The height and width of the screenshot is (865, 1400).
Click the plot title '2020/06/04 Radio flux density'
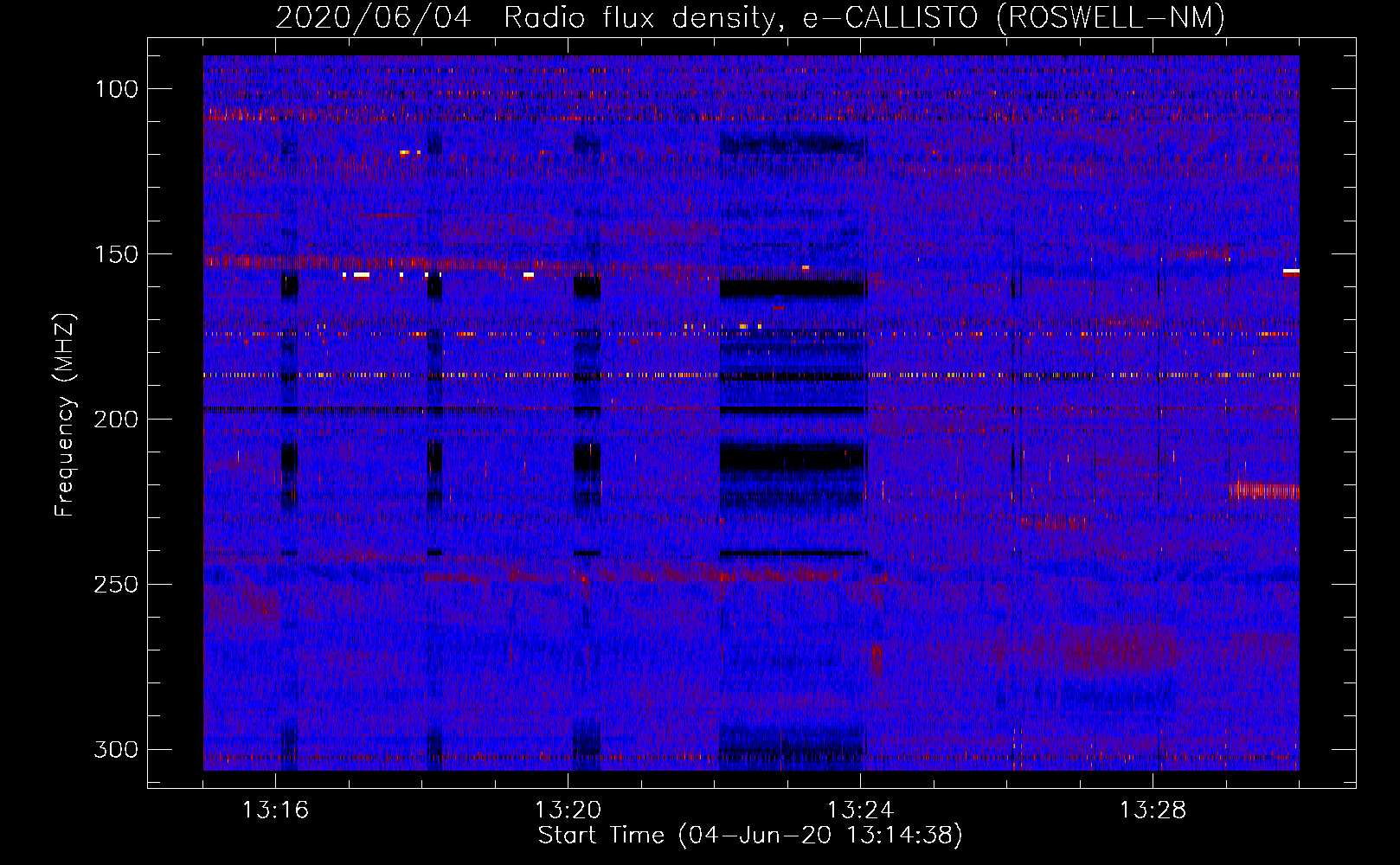click(x=530, y=17)
